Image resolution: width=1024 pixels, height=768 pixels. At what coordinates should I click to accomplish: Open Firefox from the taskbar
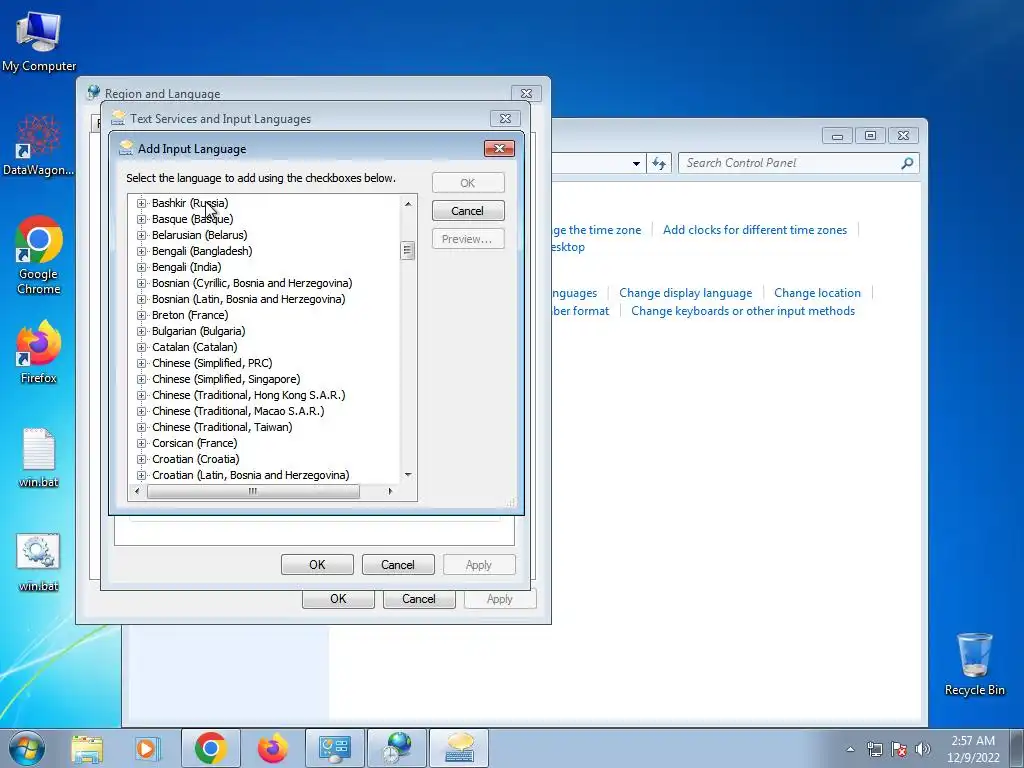pos(272,748)
